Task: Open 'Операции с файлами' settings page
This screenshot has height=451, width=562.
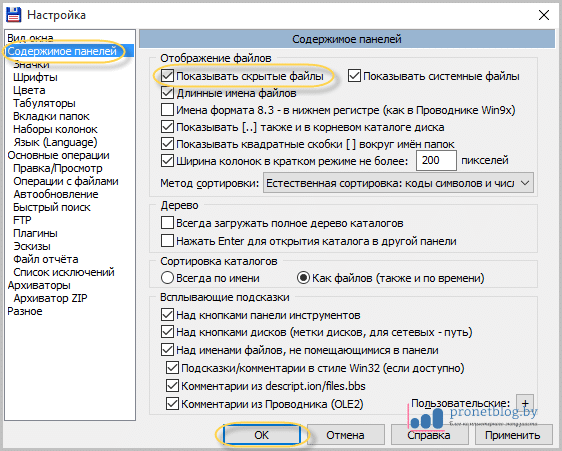Action: tap(66, 181)
